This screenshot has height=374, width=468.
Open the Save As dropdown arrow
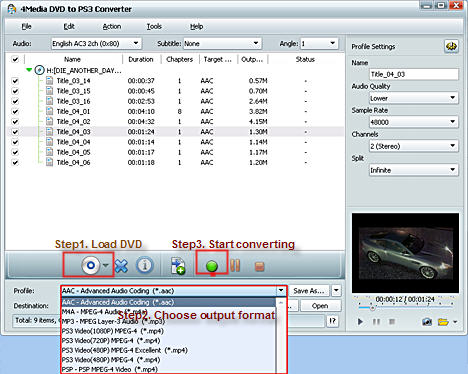(336, 290)
